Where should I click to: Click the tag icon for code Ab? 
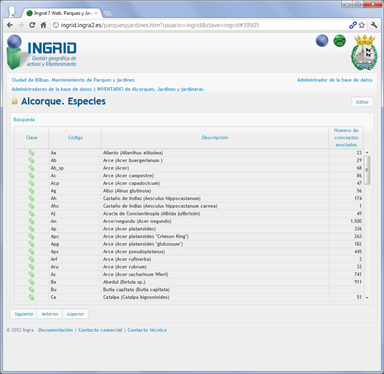(x=31, y=161)
